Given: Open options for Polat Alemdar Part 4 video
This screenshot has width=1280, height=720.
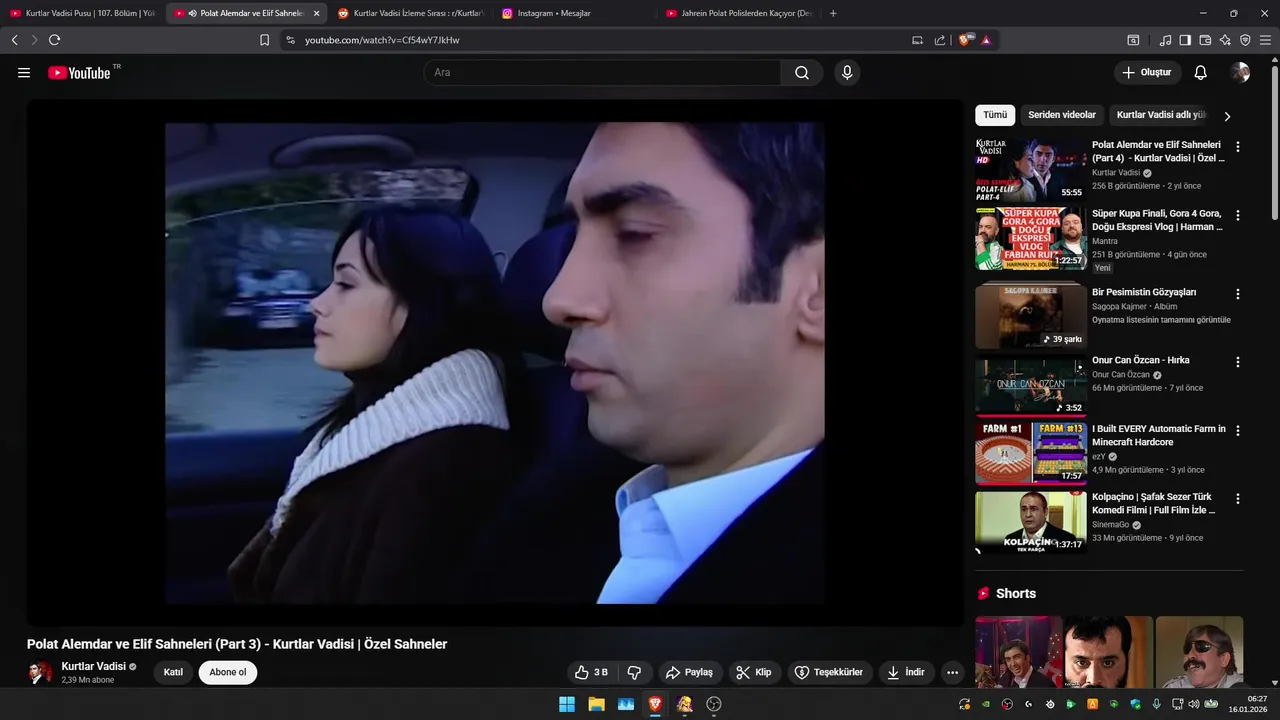Looking at the screenshot, I should click(1238, 147).
